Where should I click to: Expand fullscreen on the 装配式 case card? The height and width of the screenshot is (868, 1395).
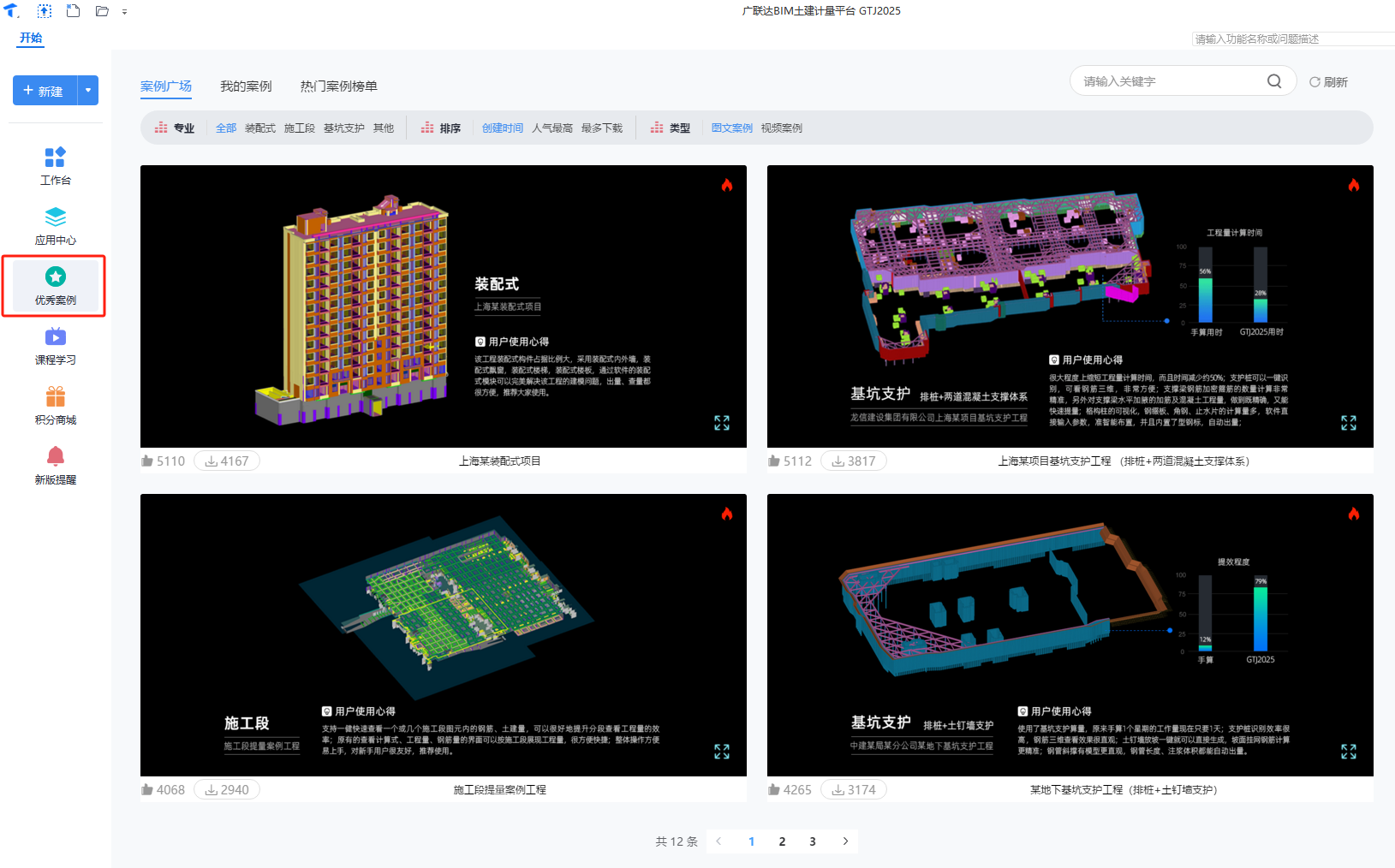pyautogui.click(x=722, y=423)
